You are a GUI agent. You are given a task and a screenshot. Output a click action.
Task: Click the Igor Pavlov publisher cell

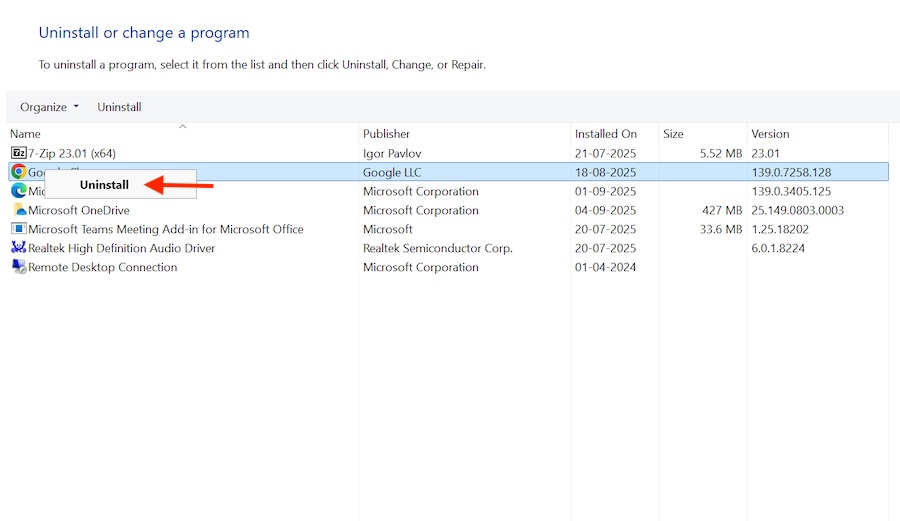(x=392, y=153)
